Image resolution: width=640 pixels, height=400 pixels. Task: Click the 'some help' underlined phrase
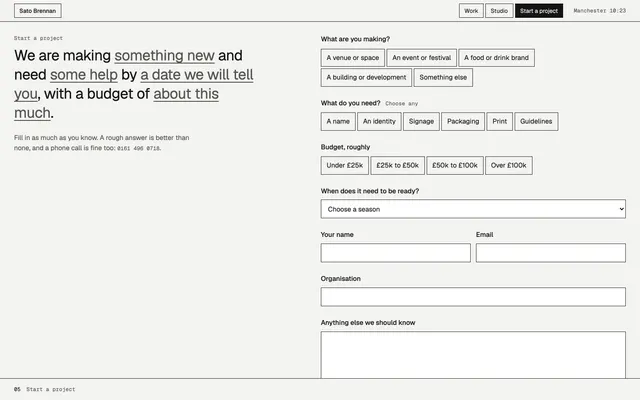click(x=84, y=75)
